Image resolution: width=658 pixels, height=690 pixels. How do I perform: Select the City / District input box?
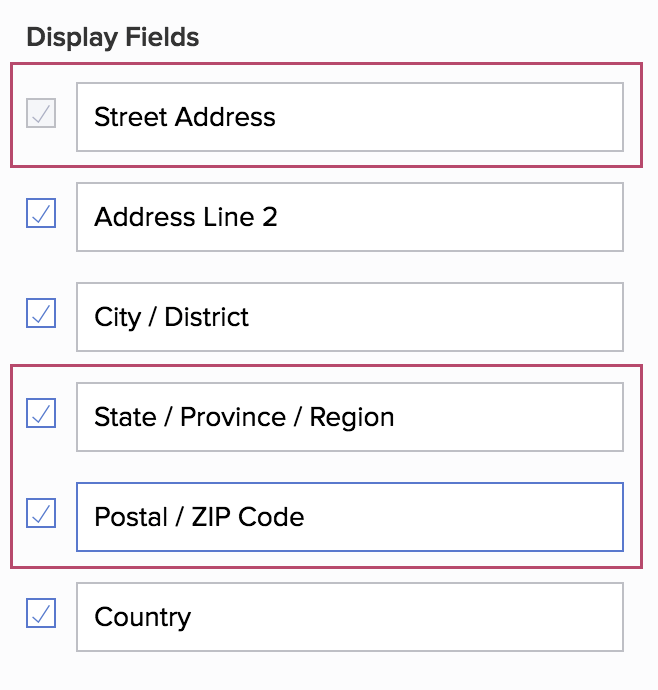pyautogui.click(x=349, y=317)
